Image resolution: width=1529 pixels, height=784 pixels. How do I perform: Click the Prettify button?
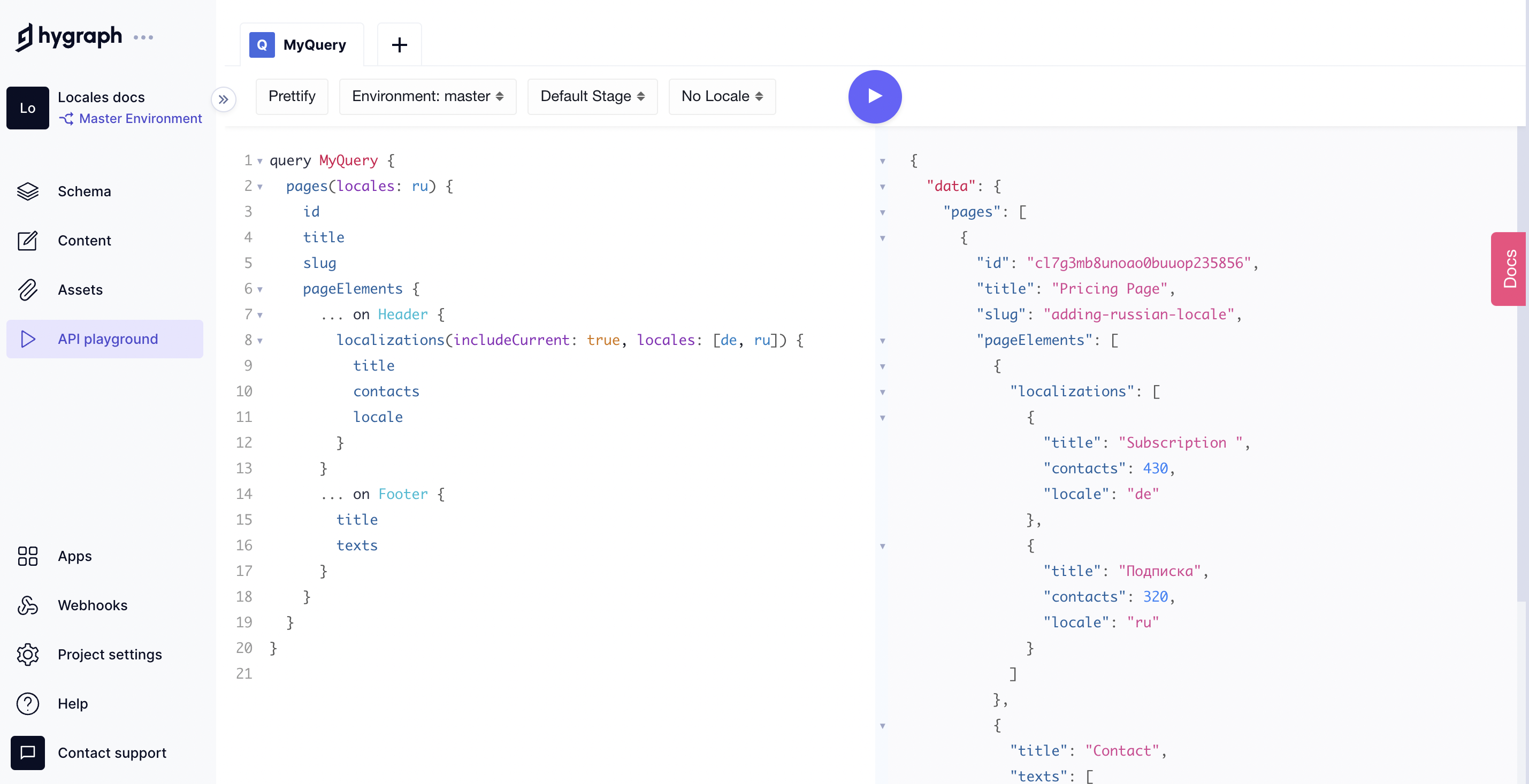[x=292, y=96]
